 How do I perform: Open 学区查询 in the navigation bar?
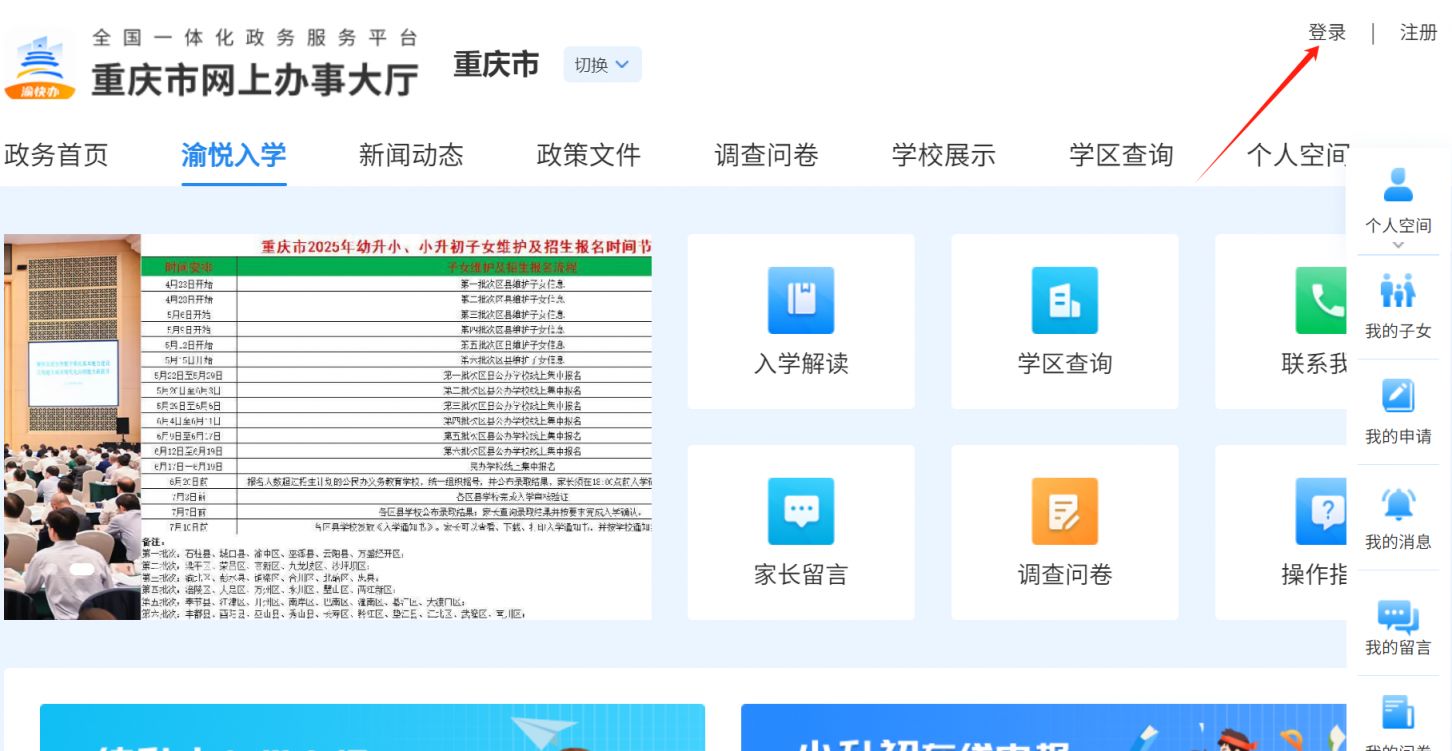click(x=1121, y=155)
